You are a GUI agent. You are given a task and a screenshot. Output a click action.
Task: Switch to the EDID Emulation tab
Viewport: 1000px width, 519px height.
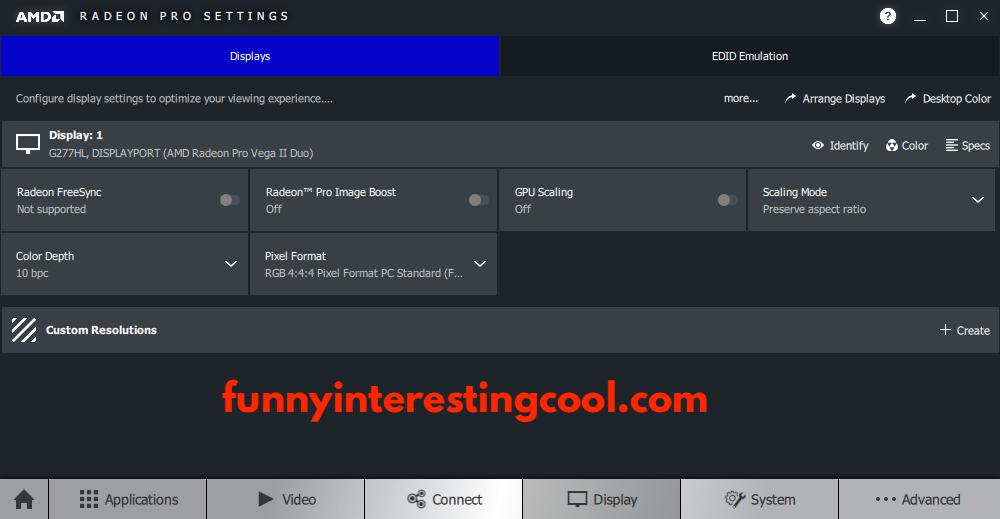750,56
